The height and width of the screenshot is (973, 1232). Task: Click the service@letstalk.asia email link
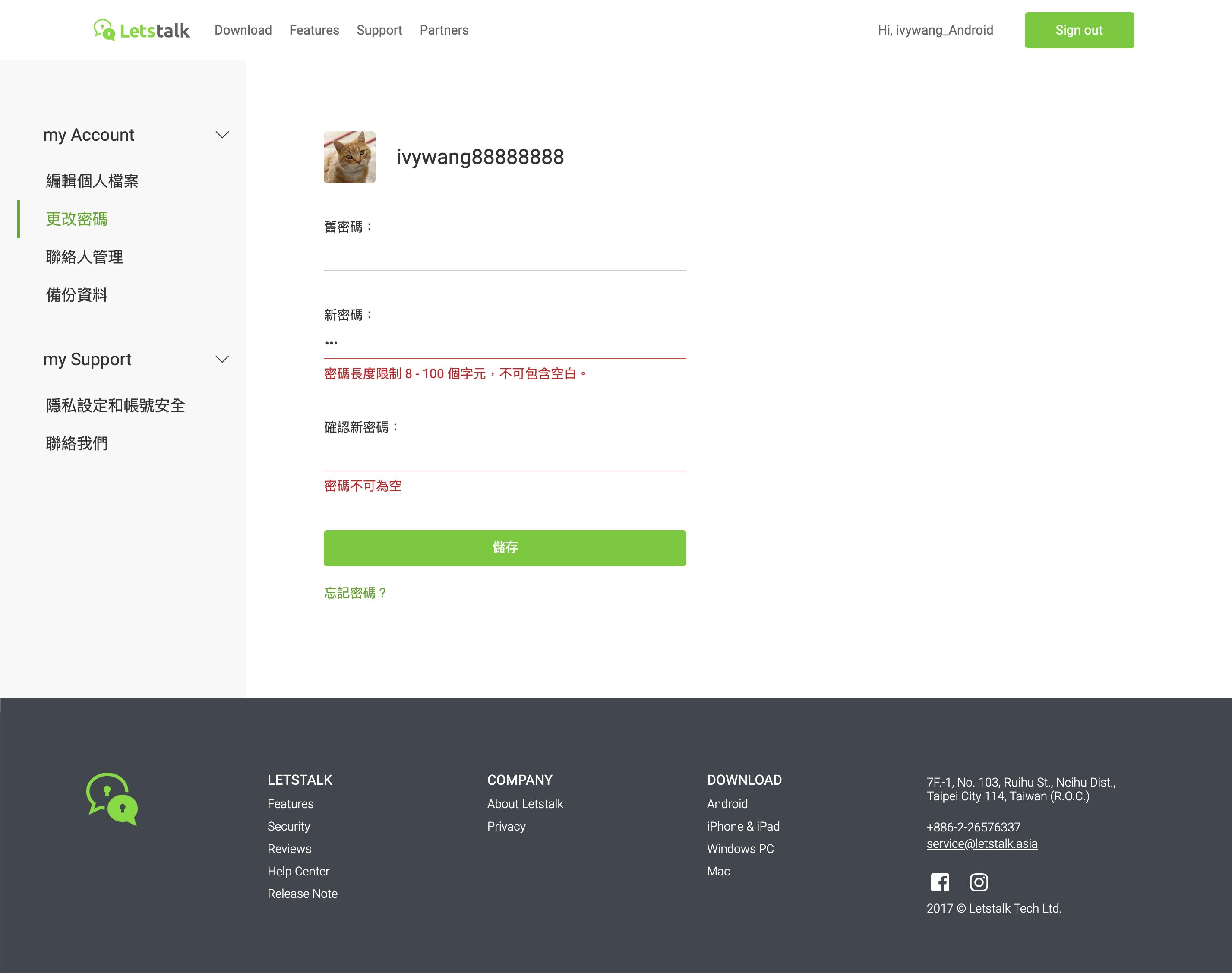pos(982,843)
